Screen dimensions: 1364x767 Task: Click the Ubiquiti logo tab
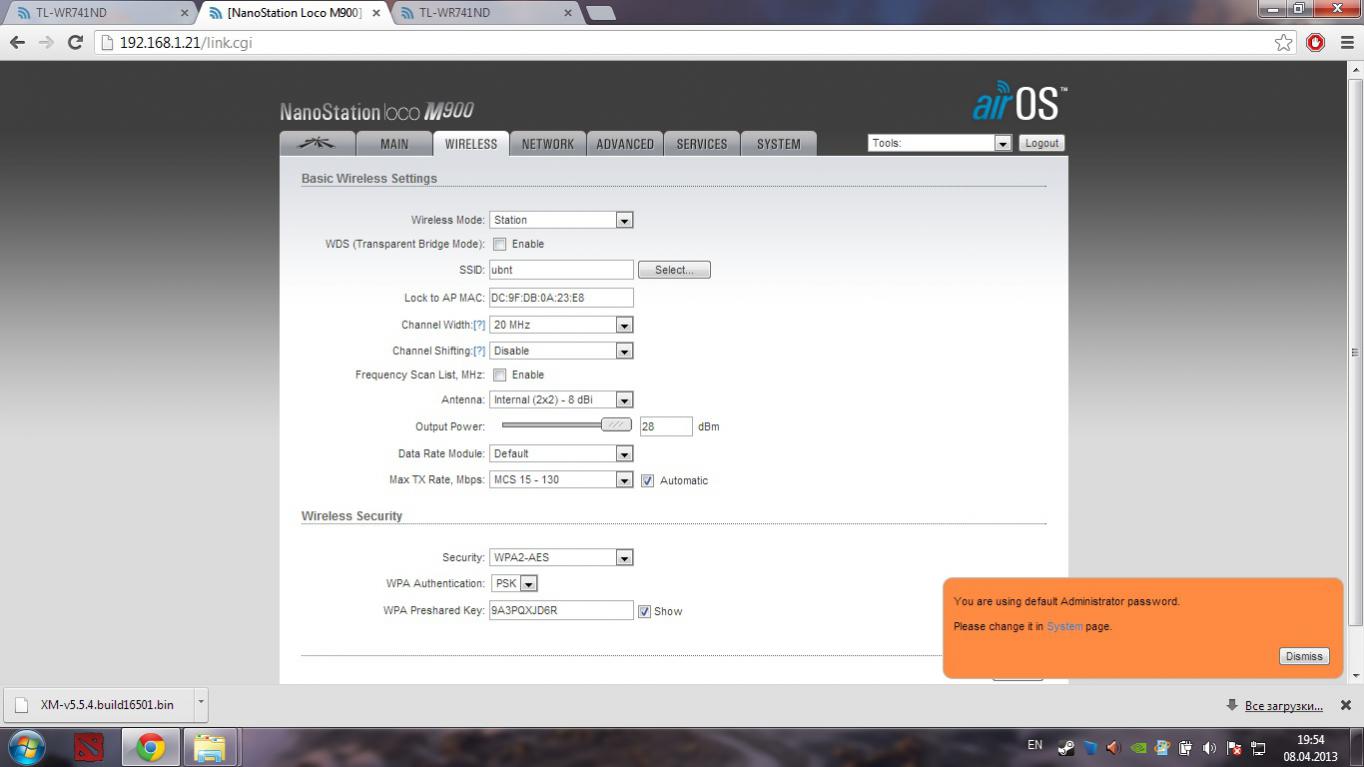pyautogui.click(x=317, y=143)
